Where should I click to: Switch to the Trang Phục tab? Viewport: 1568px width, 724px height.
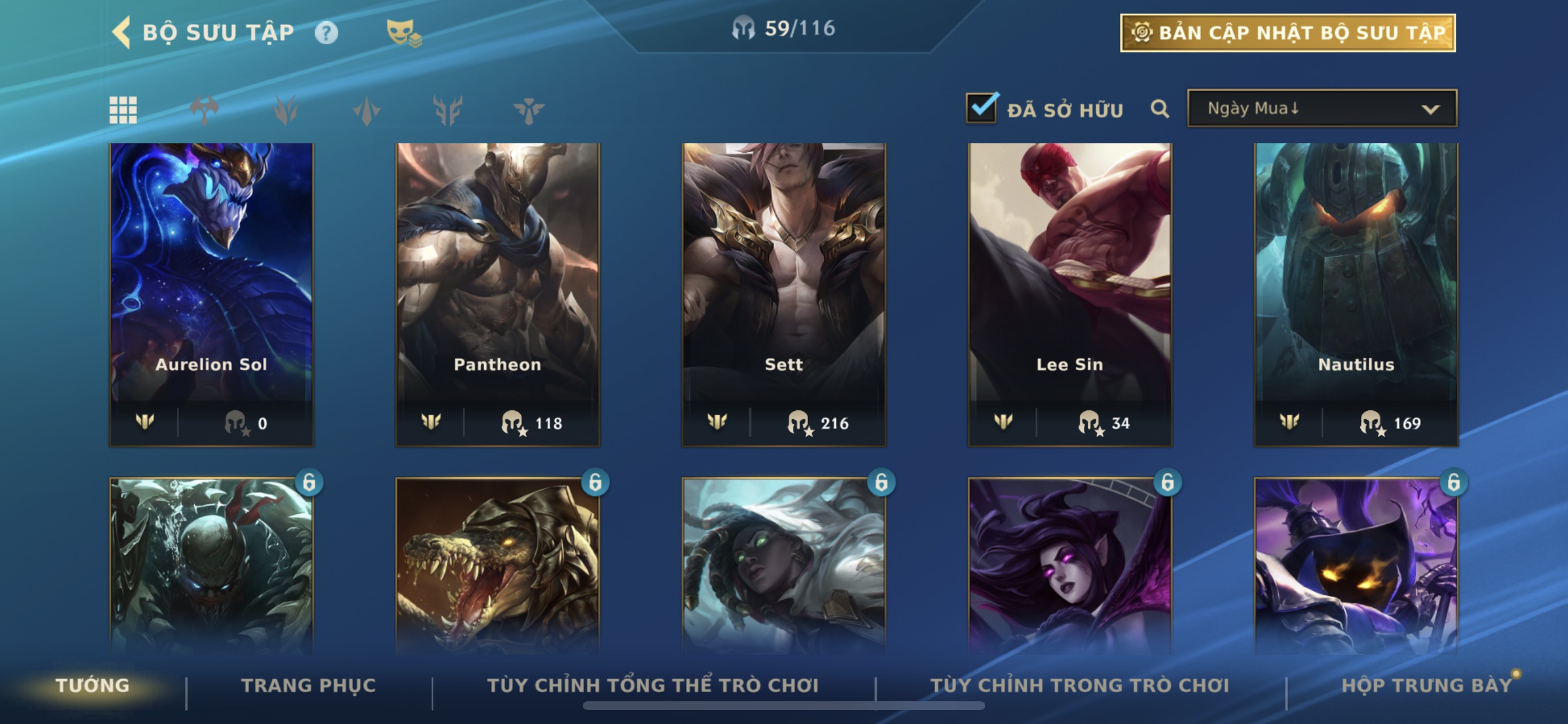tap(309, 685)
